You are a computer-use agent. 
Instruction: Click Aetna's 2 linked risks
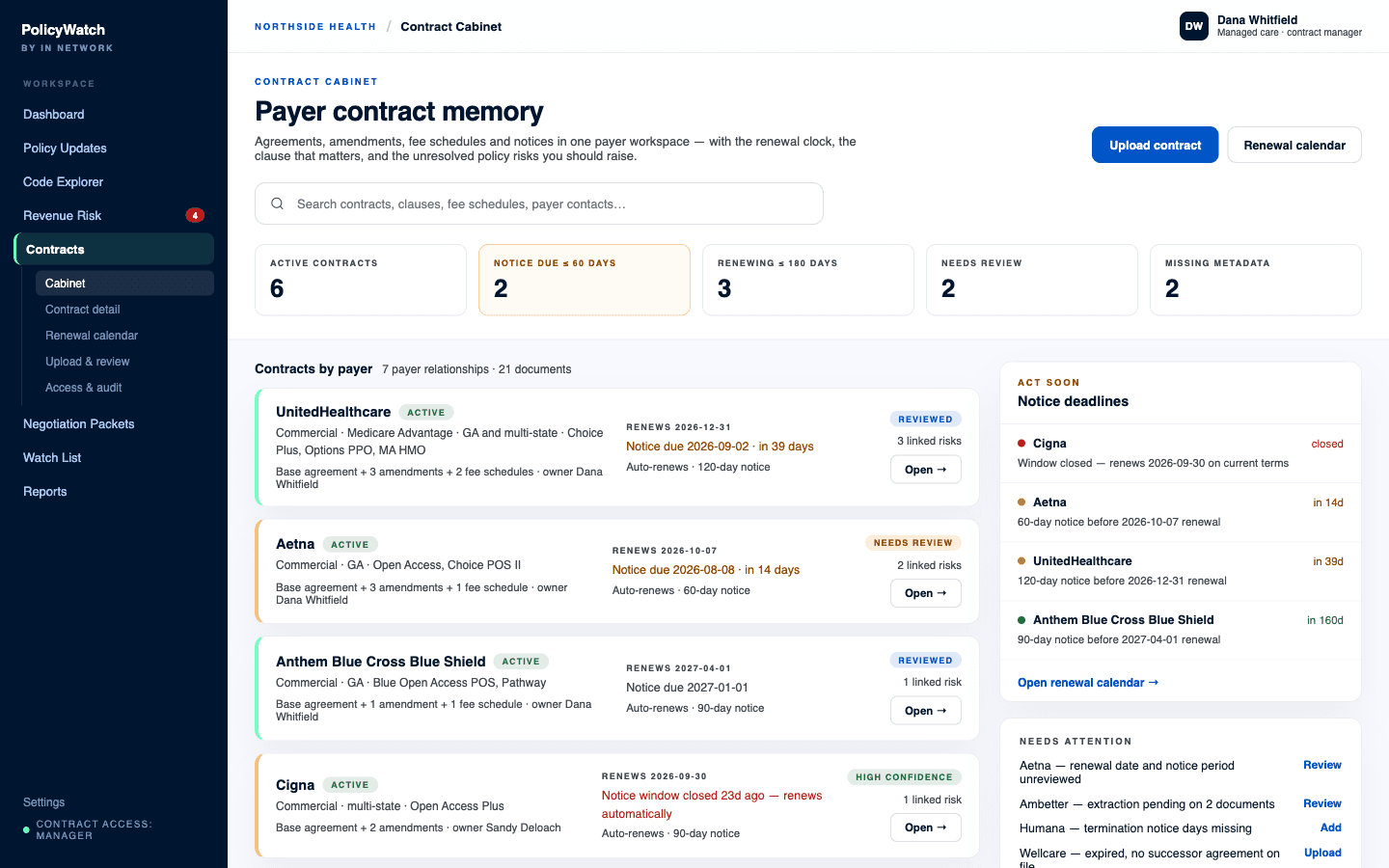point(929,565)
